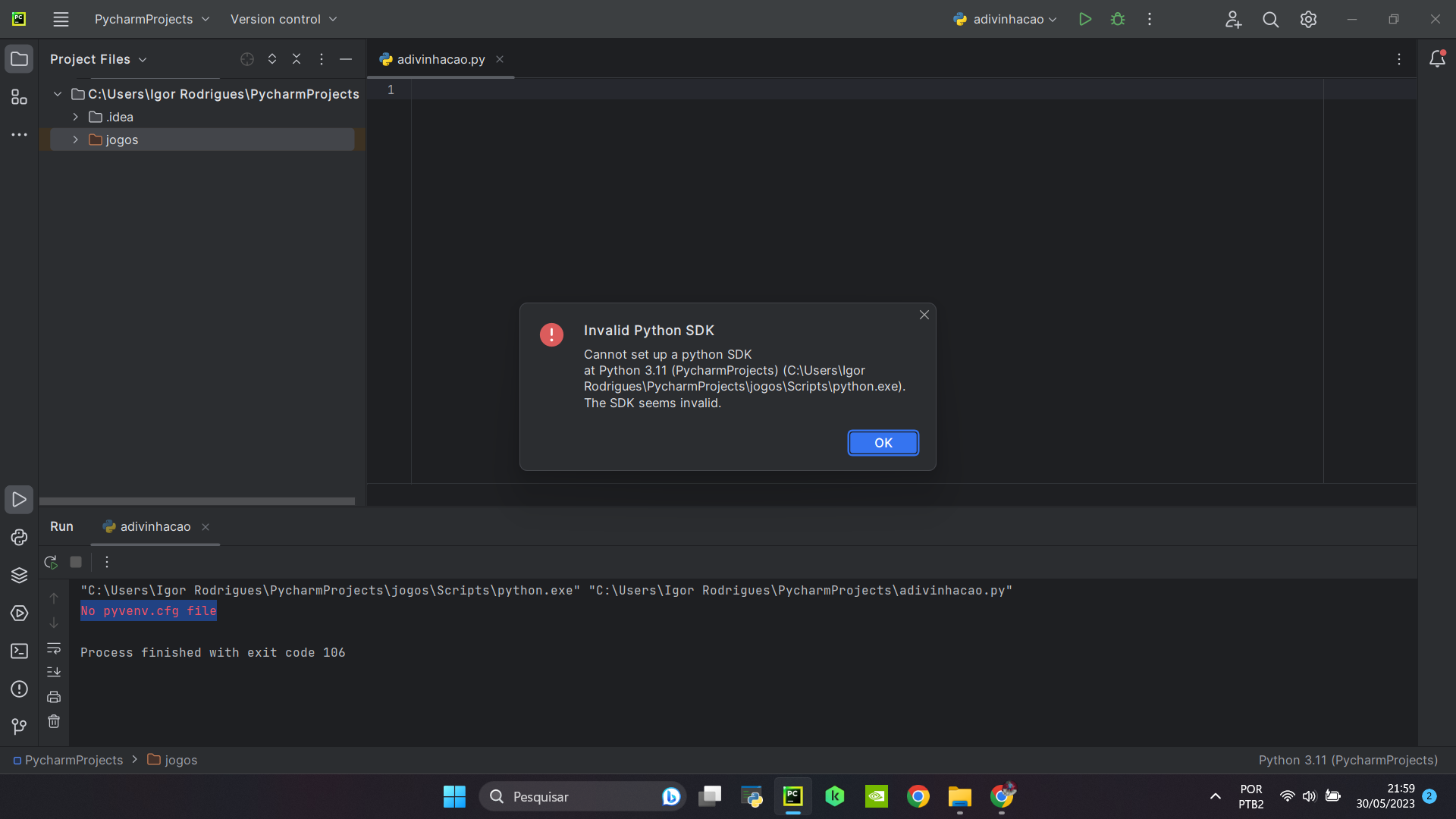
Task: Click 'No pyvenv.cfg file' error text
Action: (x=149, y=611)
